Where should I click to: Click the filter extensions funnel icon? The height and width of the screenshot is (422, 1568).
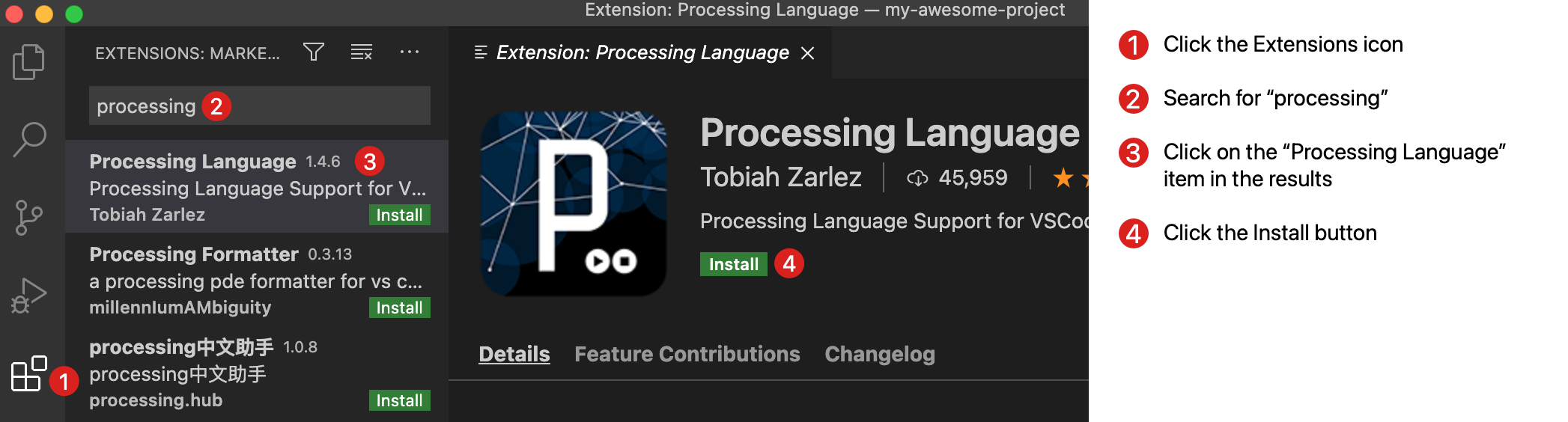pos(313,52)
